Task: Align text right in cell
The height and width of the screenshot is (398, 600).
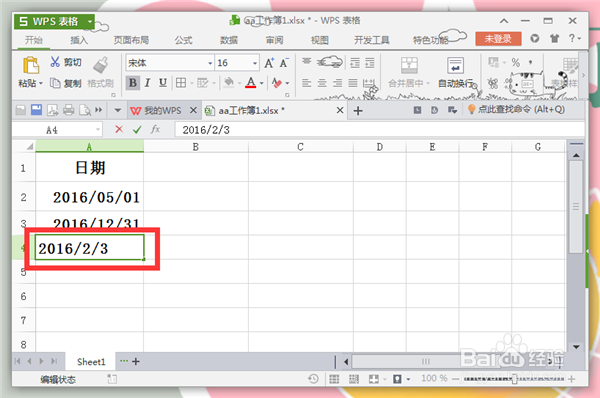Action: click(337, 83)
